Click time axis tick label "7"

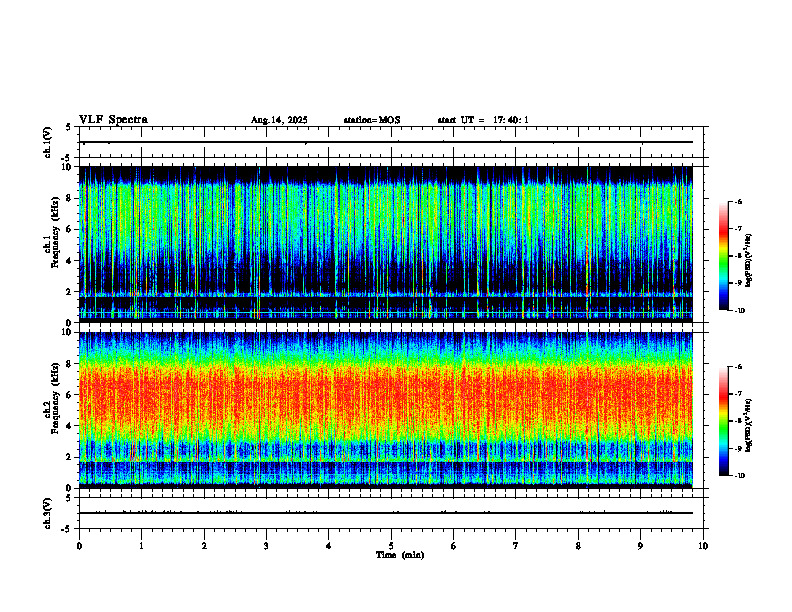click(516, 546)
